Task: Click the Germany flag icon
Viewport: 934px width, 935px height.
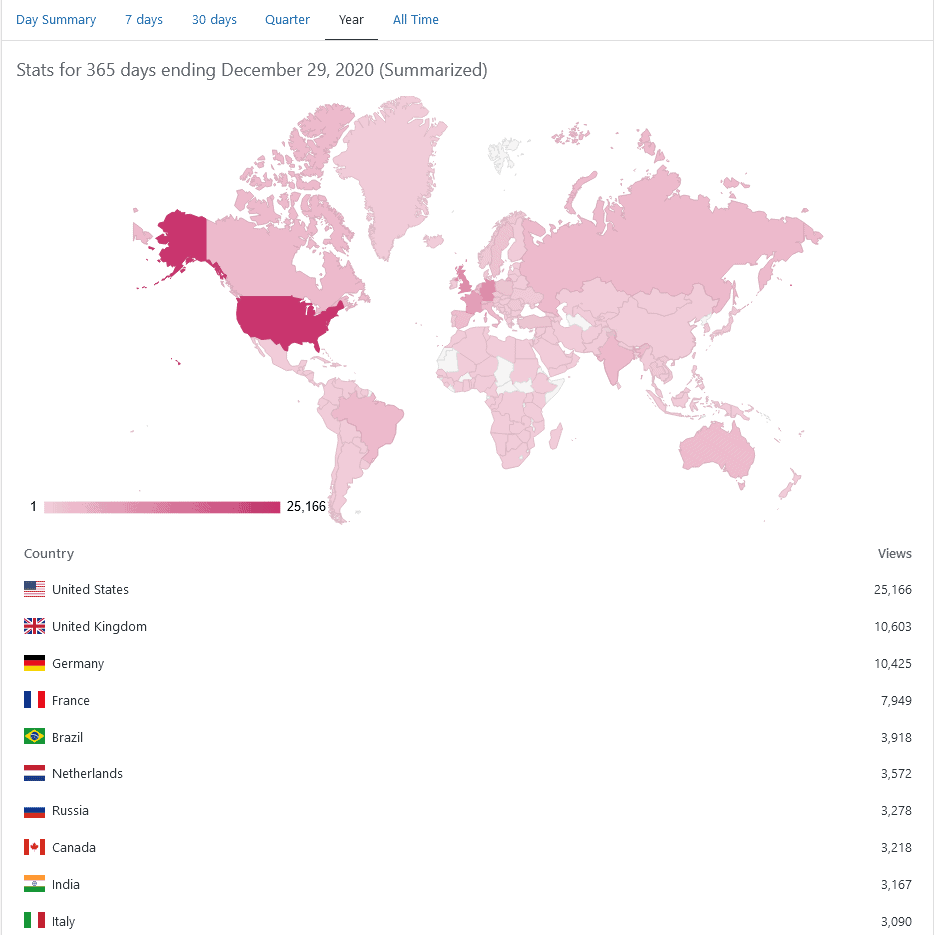Action: coord(34,663)
